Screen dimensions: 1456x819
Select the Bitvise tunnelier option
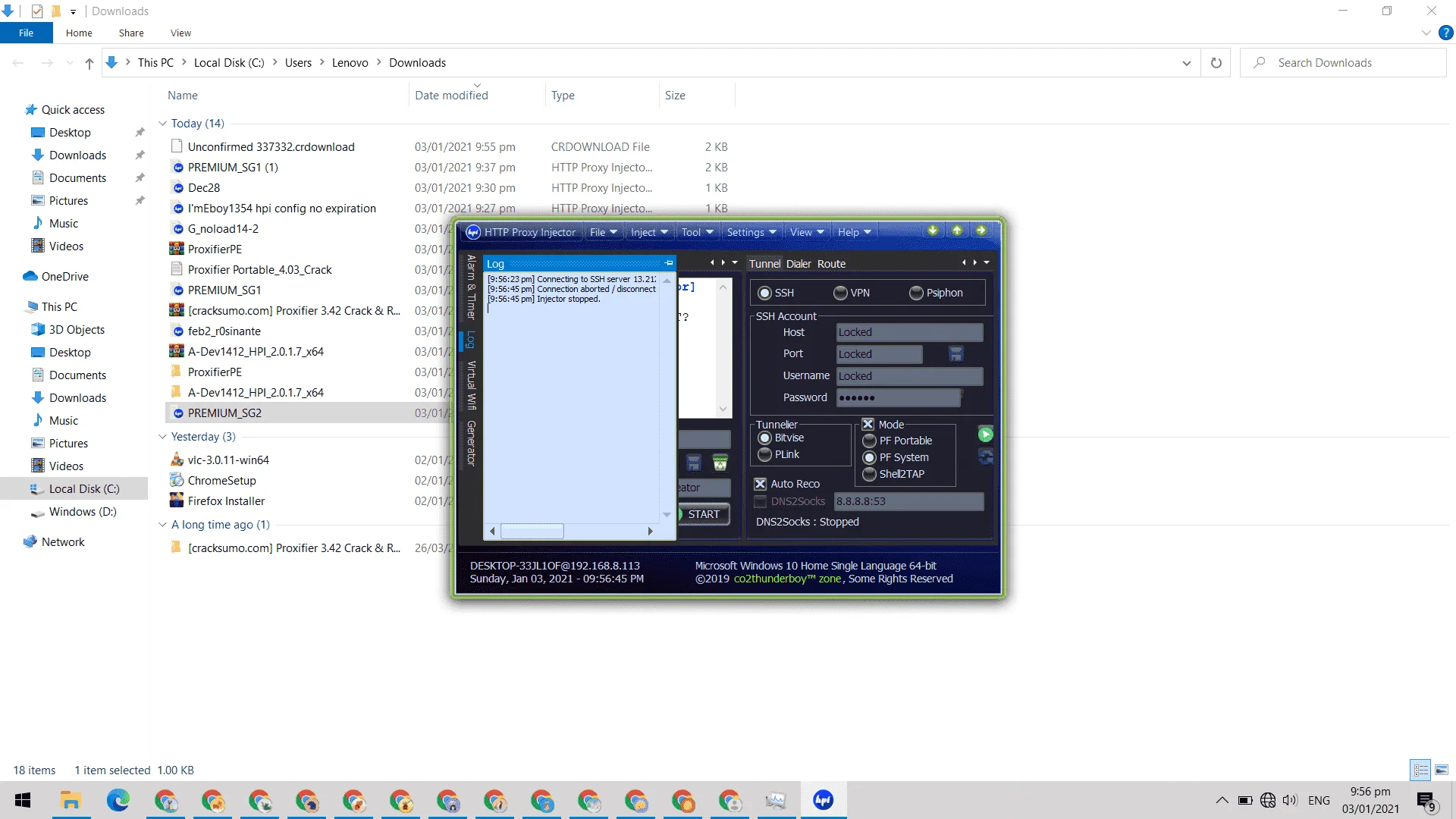pos(764,438)
